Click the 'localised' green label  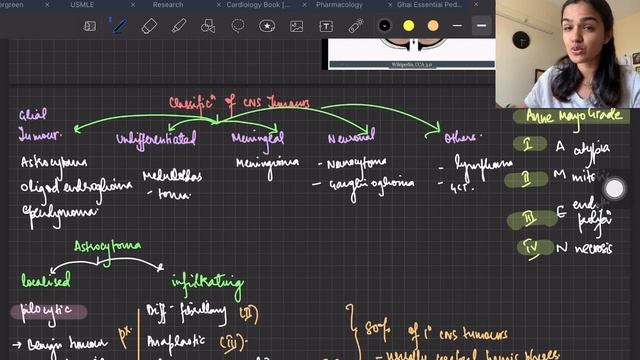[46, 280]
